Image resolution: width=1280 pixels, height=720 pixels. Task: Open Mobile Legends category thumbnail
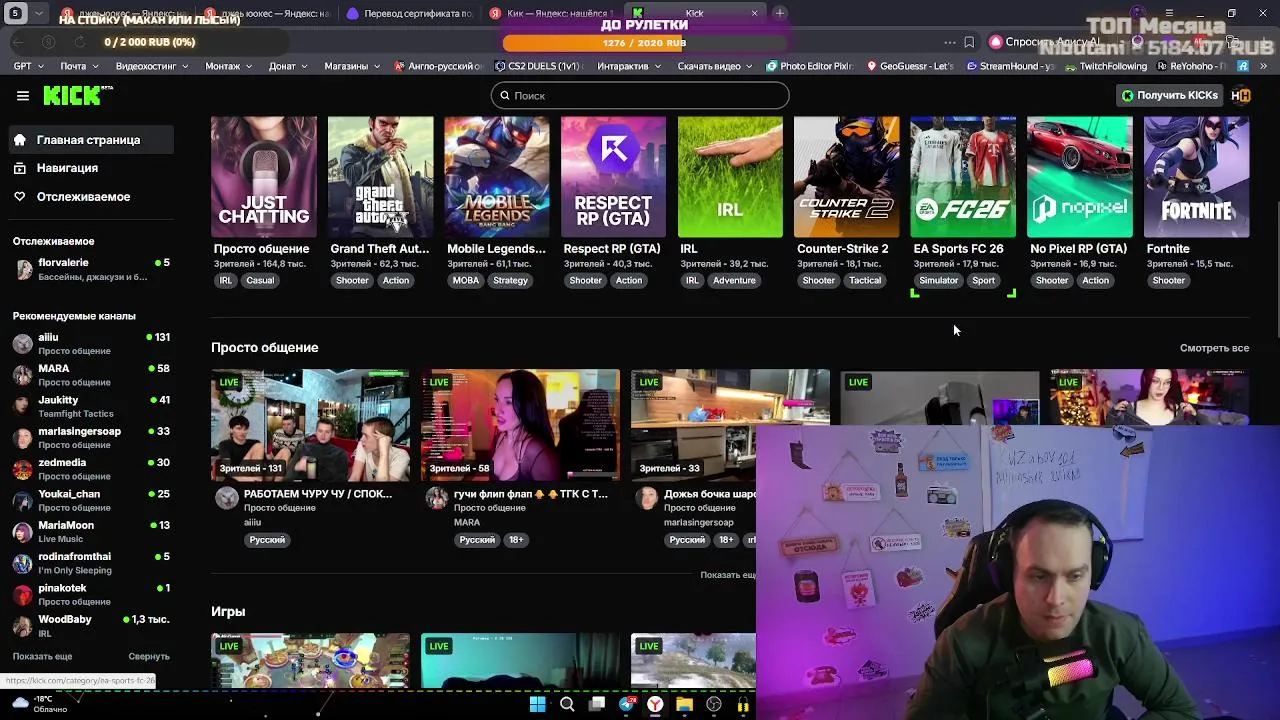(x=497, y=177)
